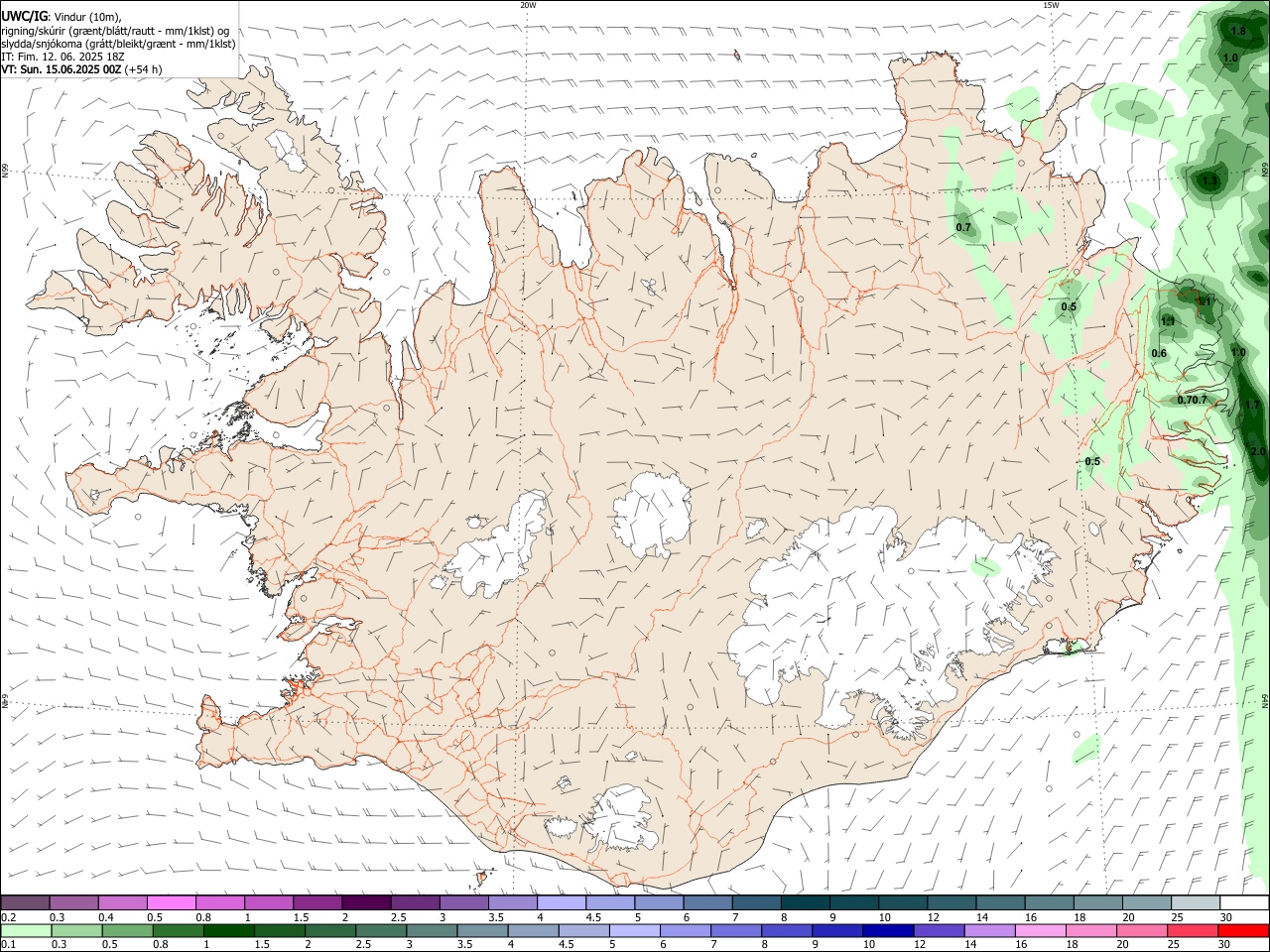This screenshot has width=1270, height=952.
Task: Select the pale grey 25 swatch in snow legend
Action: click(x=1196, y=902)
